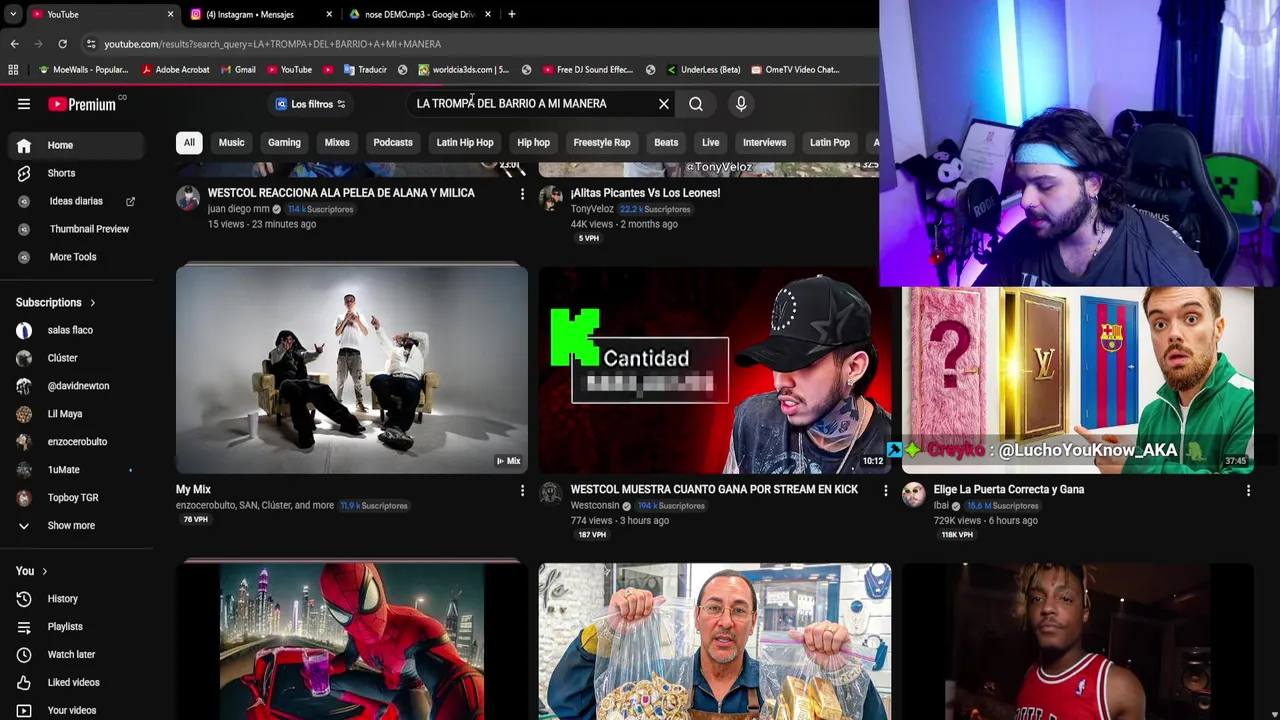The image size is (1280, 720).
Task: Select the Latin Pop chip
Action: pos(830,142)
